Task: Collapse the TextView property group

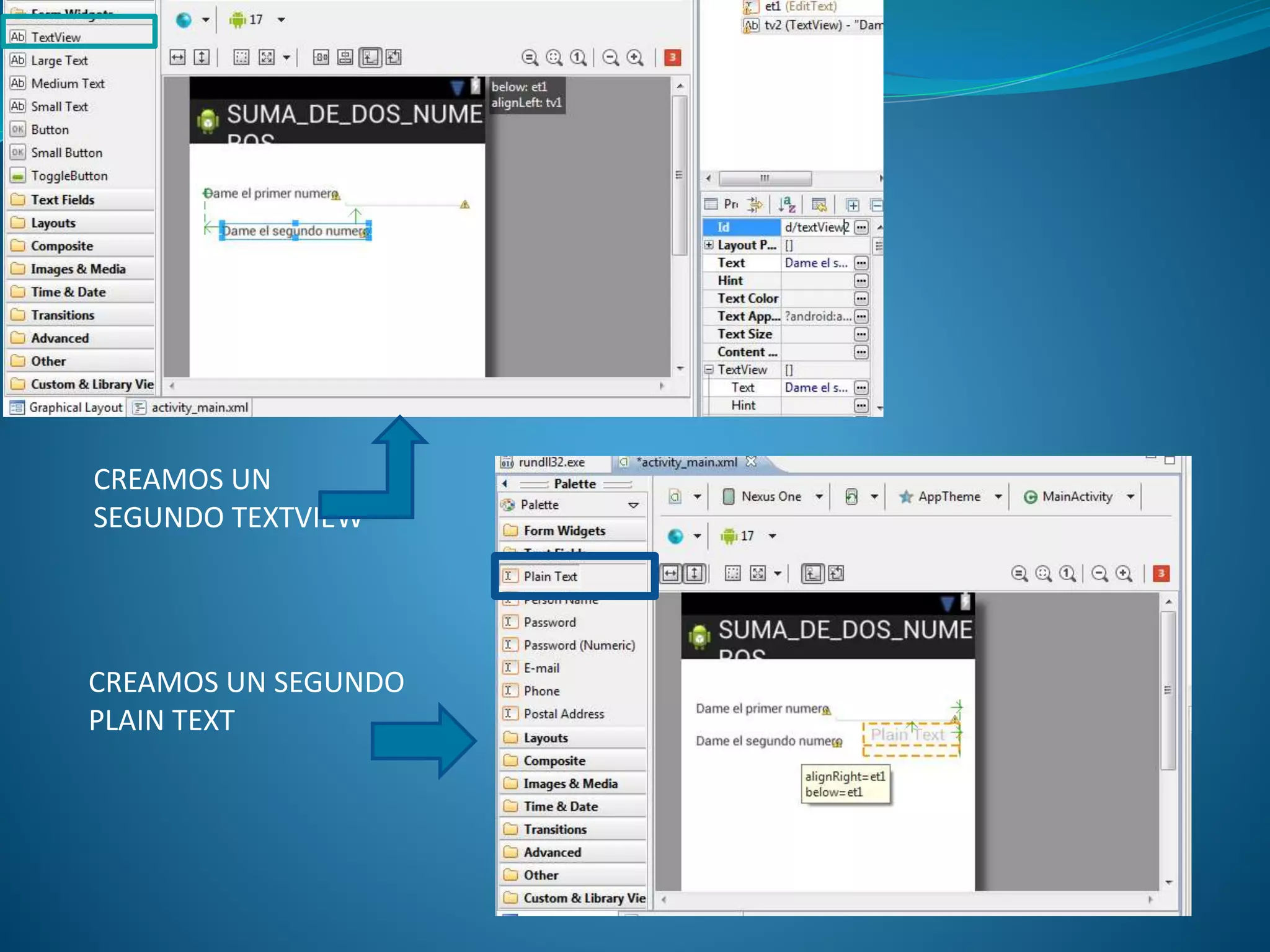Action: click(709, 370)
